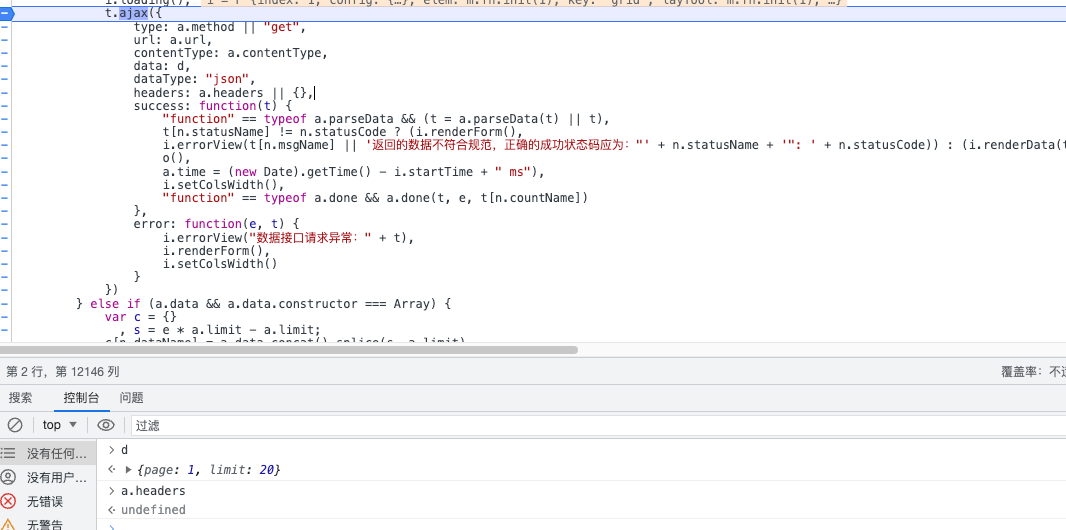Toggle breakpoint on the dataType json line
This screenshot has height=530, width=1066.
[5, 79]
